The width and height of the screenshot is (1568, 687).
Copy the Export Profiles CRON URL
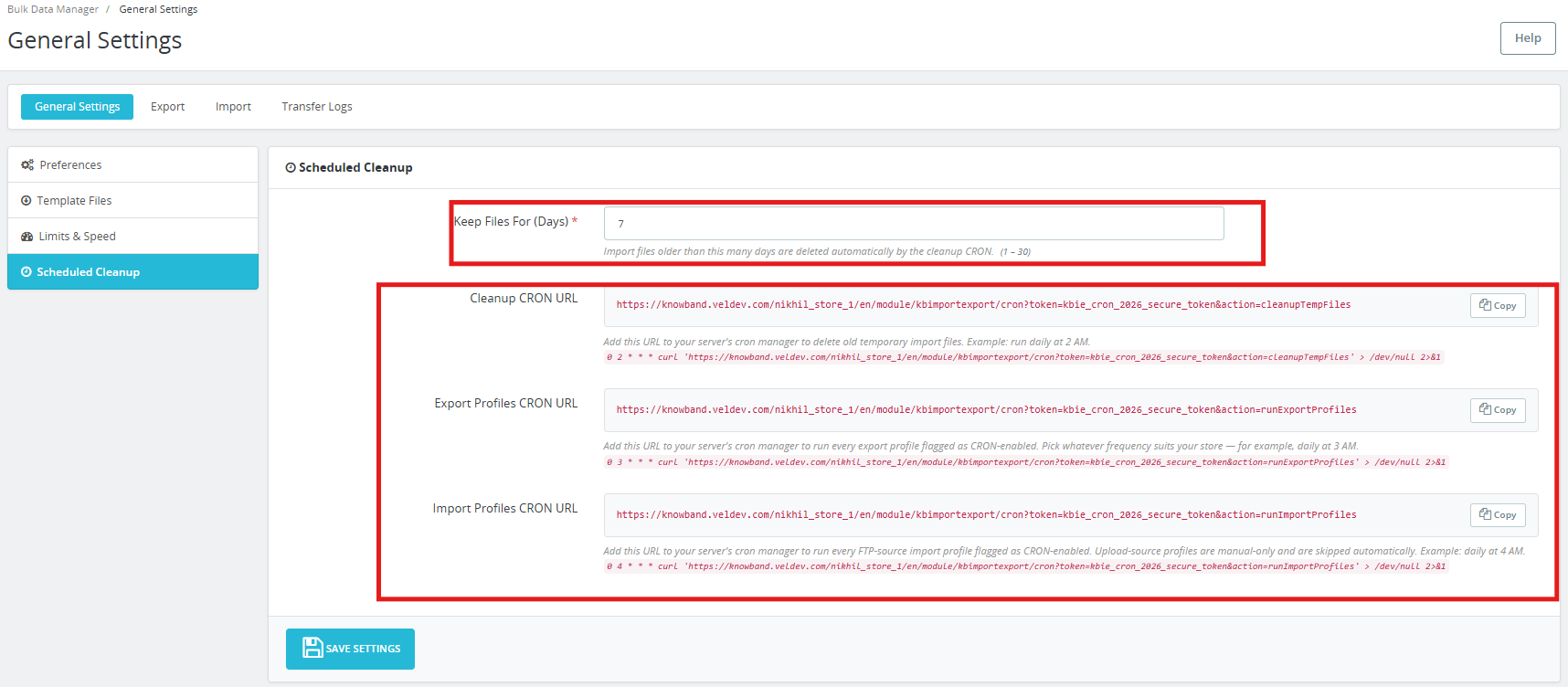tap(1498, 410)
